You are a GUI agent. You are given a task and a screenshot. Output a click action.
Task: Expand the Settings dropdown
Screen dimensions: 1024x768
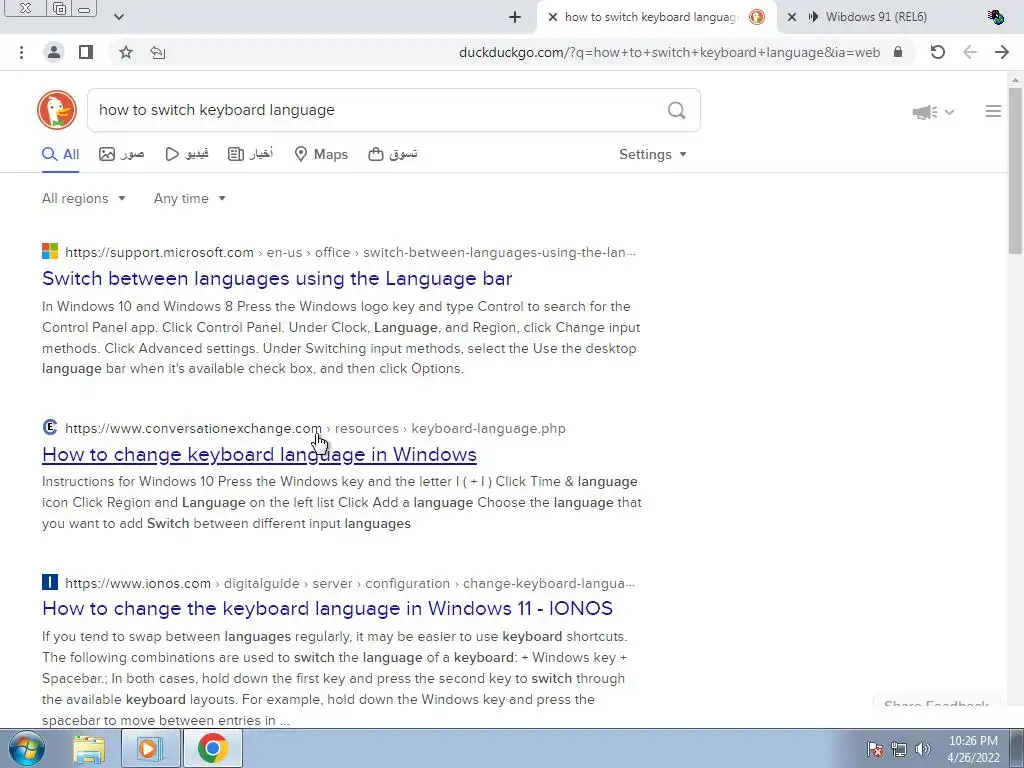click(652, 154)
